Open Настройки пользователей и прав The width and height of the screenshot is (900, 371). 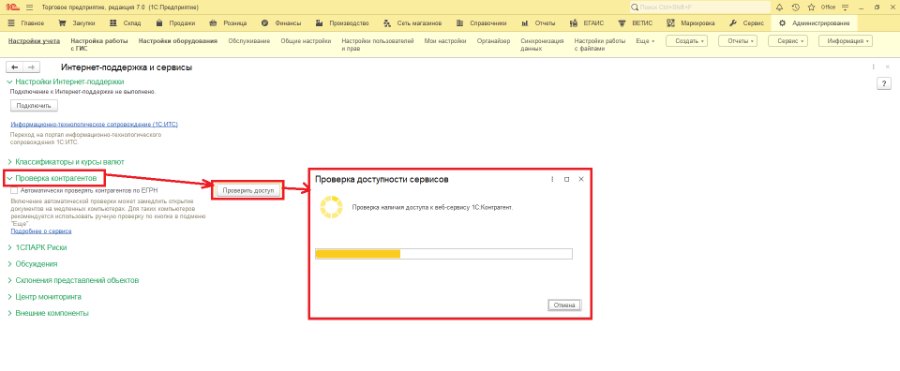click(x=377, y=45)
